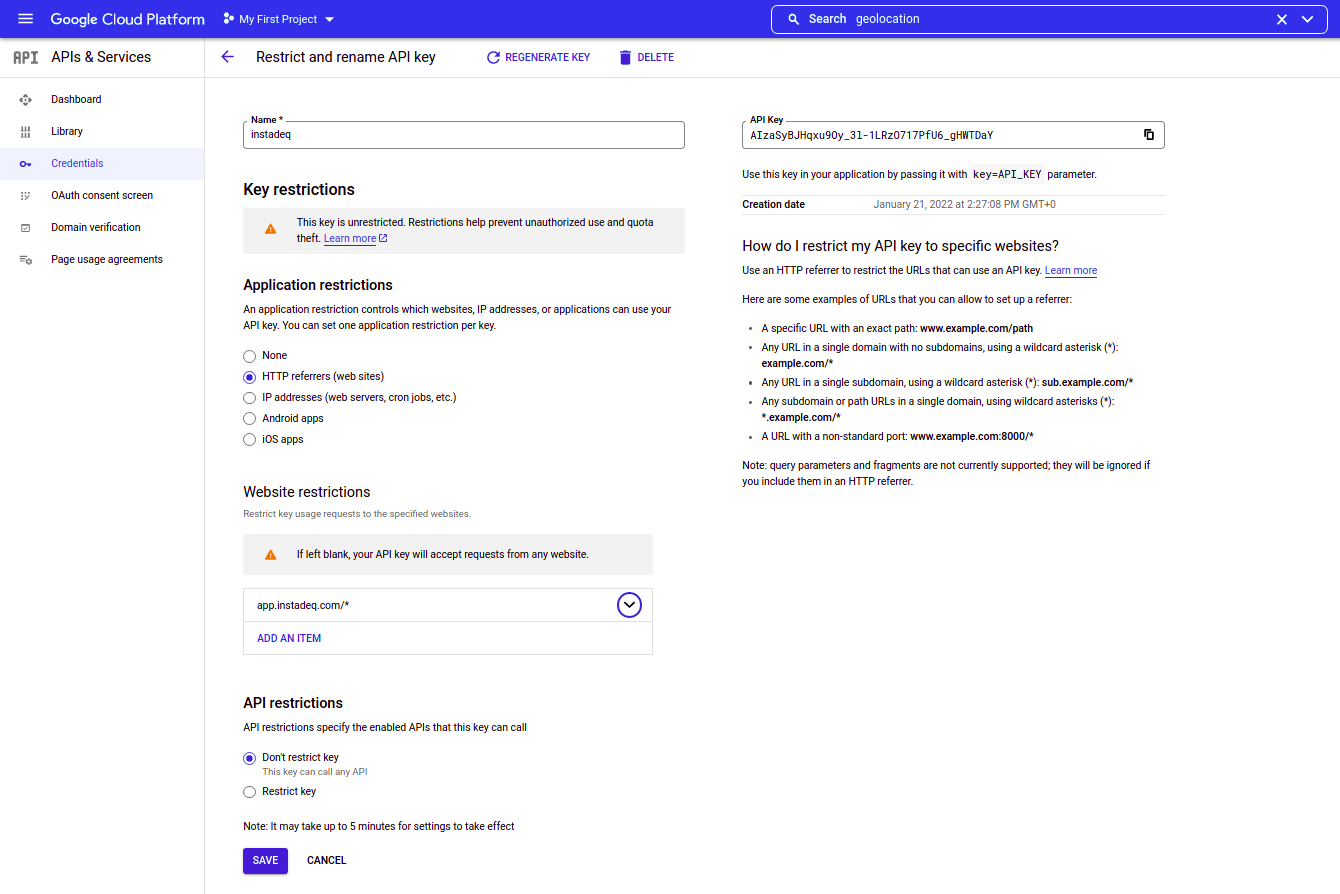The height and width of the screenshot is (894, 1340).
Task: Click the Page usage agreements icon
Action: click(26, 260)
